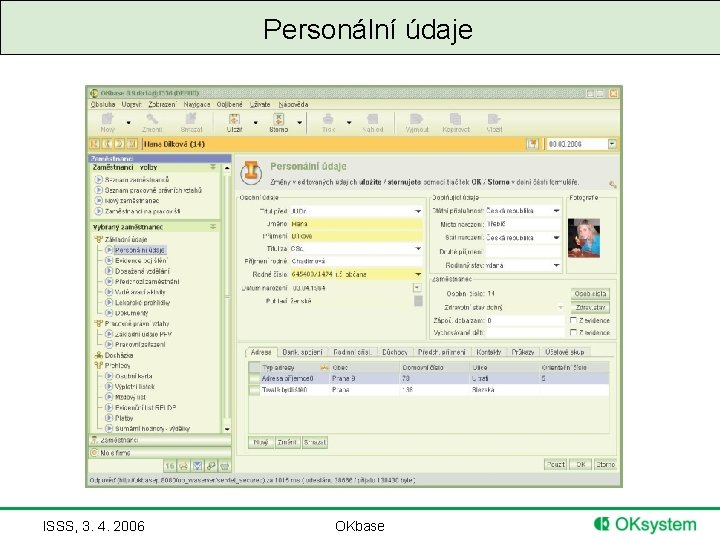Go to previous record navigation arrow

pos(107,144)
